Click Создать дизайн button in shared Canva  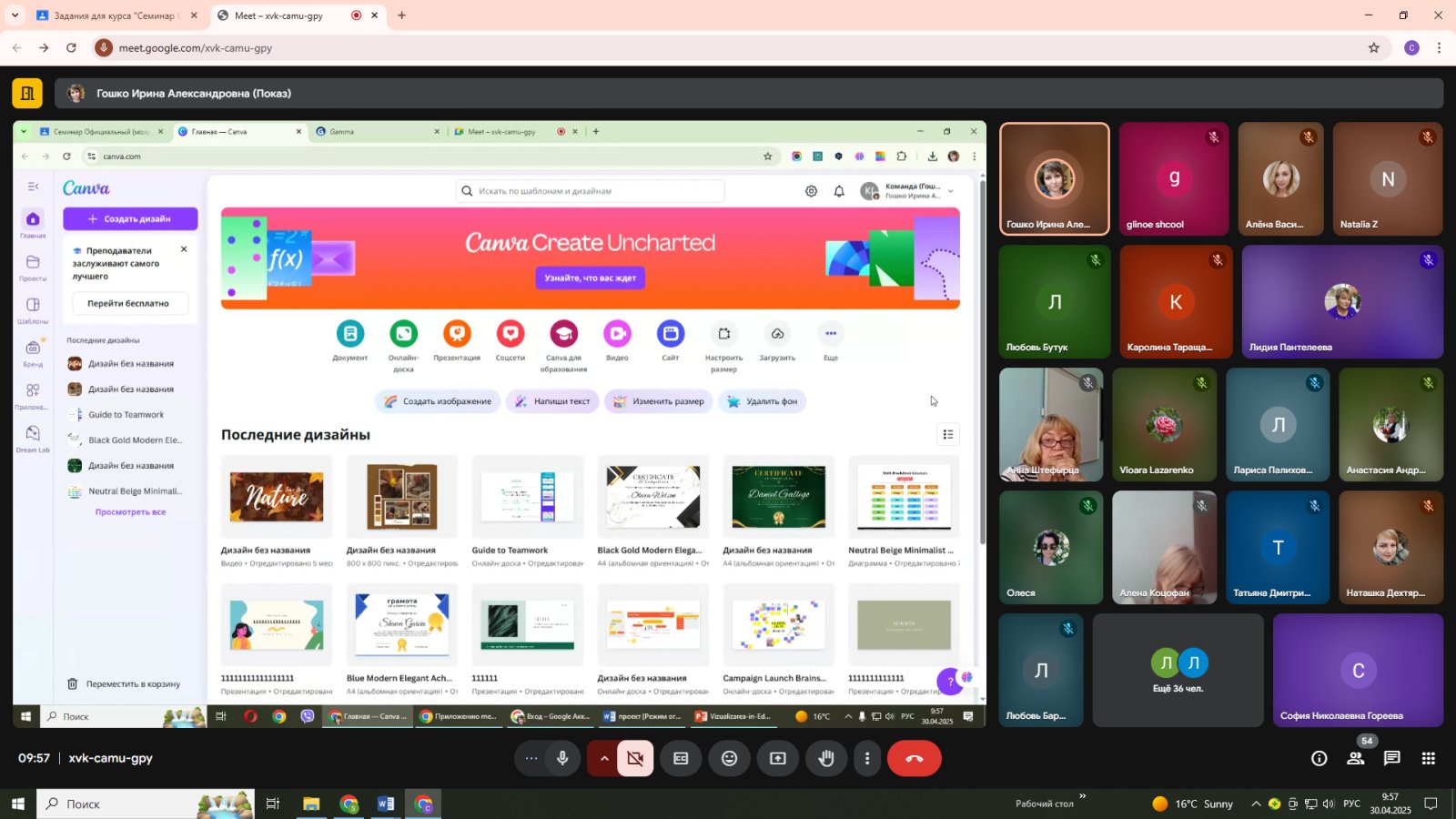pyautogui.click(x=130, y=218)
